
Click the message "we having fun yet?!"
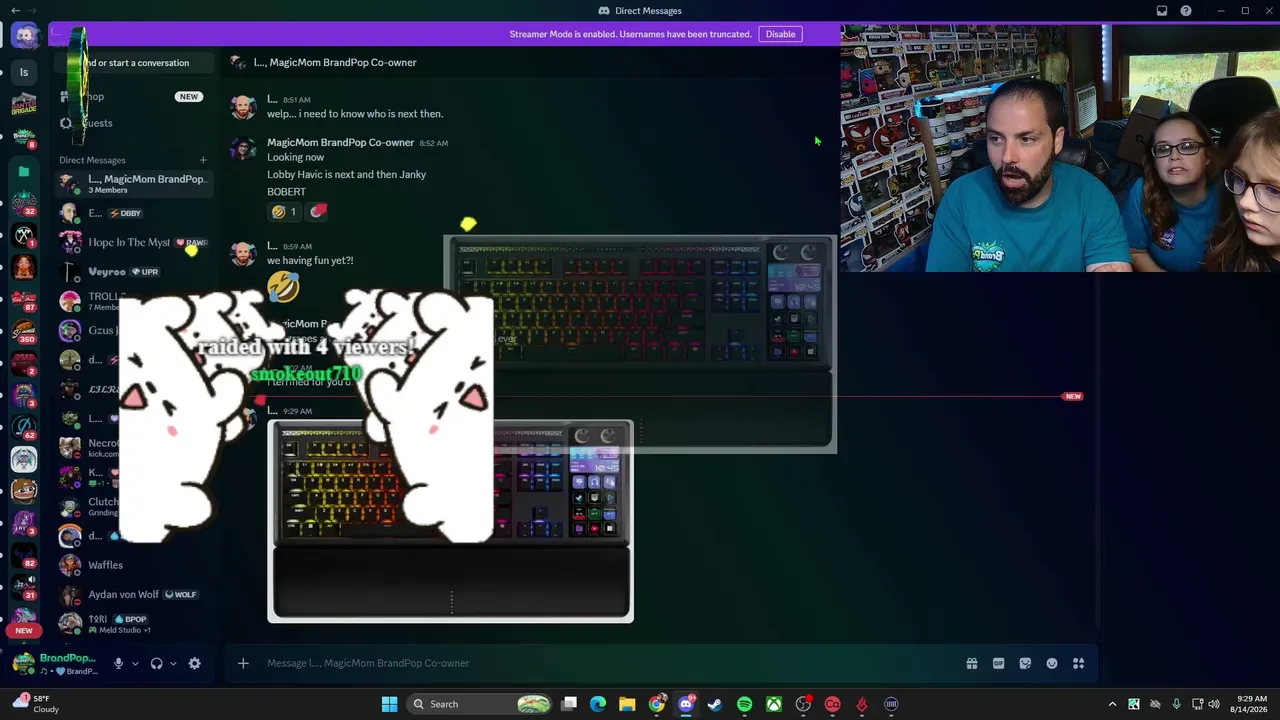coord(310,260)
